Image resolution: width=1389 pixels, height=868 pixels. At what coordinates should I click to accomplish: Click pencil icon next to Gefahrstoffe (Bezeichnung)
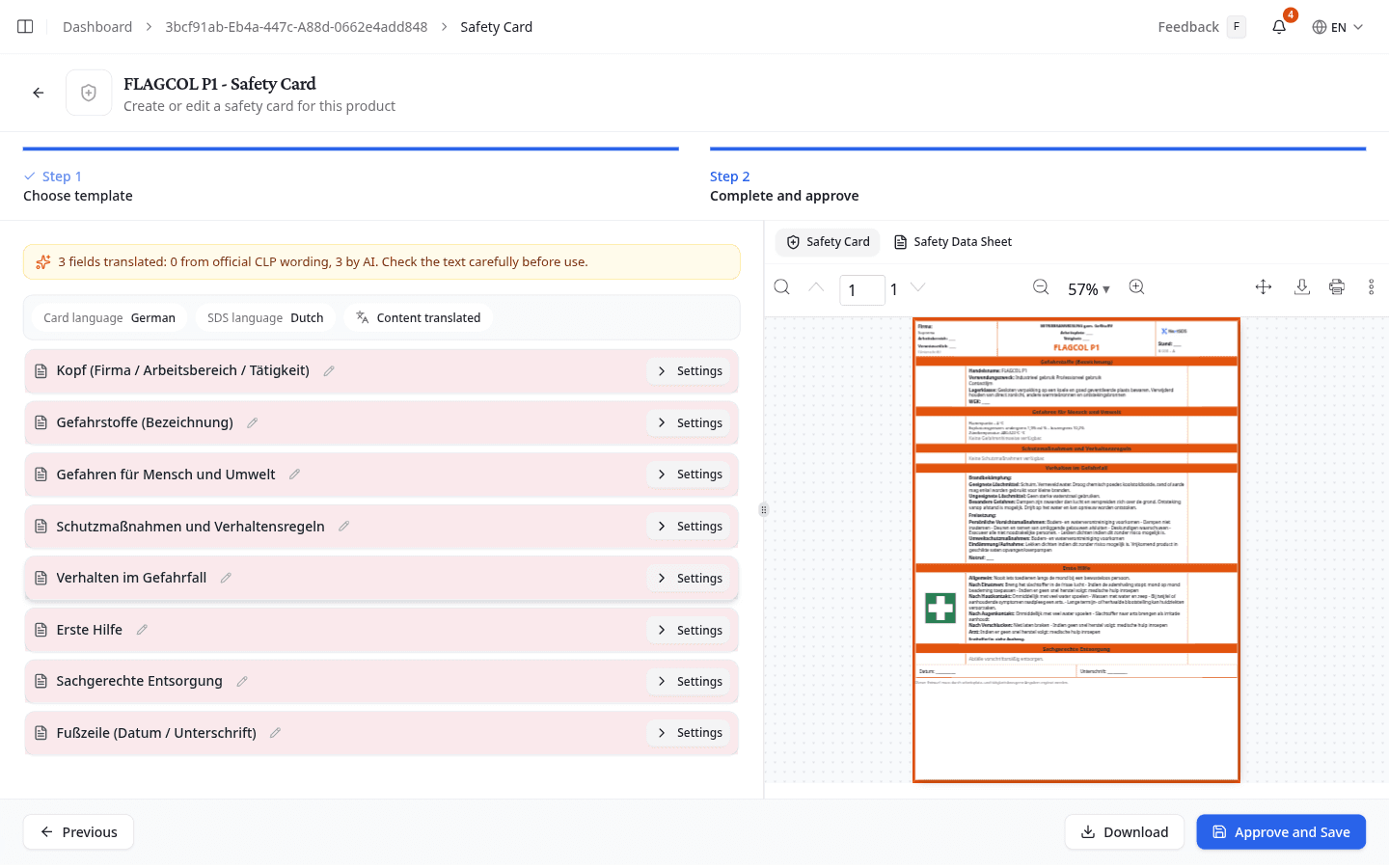253,422
